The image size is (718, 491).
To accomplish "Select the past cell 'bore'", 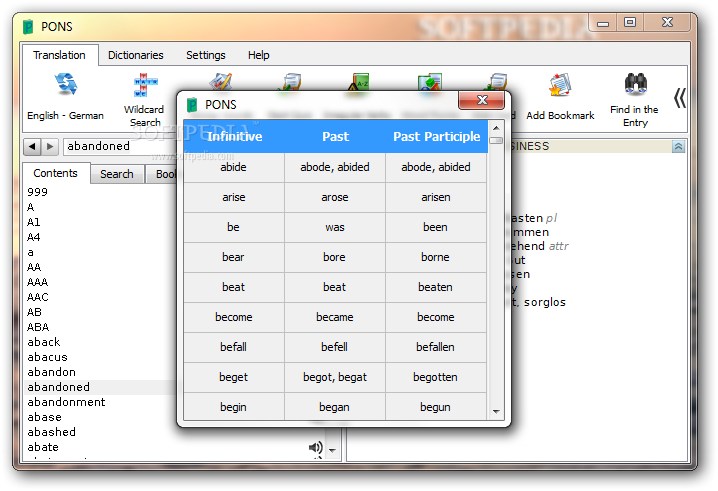I will tap(335, 257).
